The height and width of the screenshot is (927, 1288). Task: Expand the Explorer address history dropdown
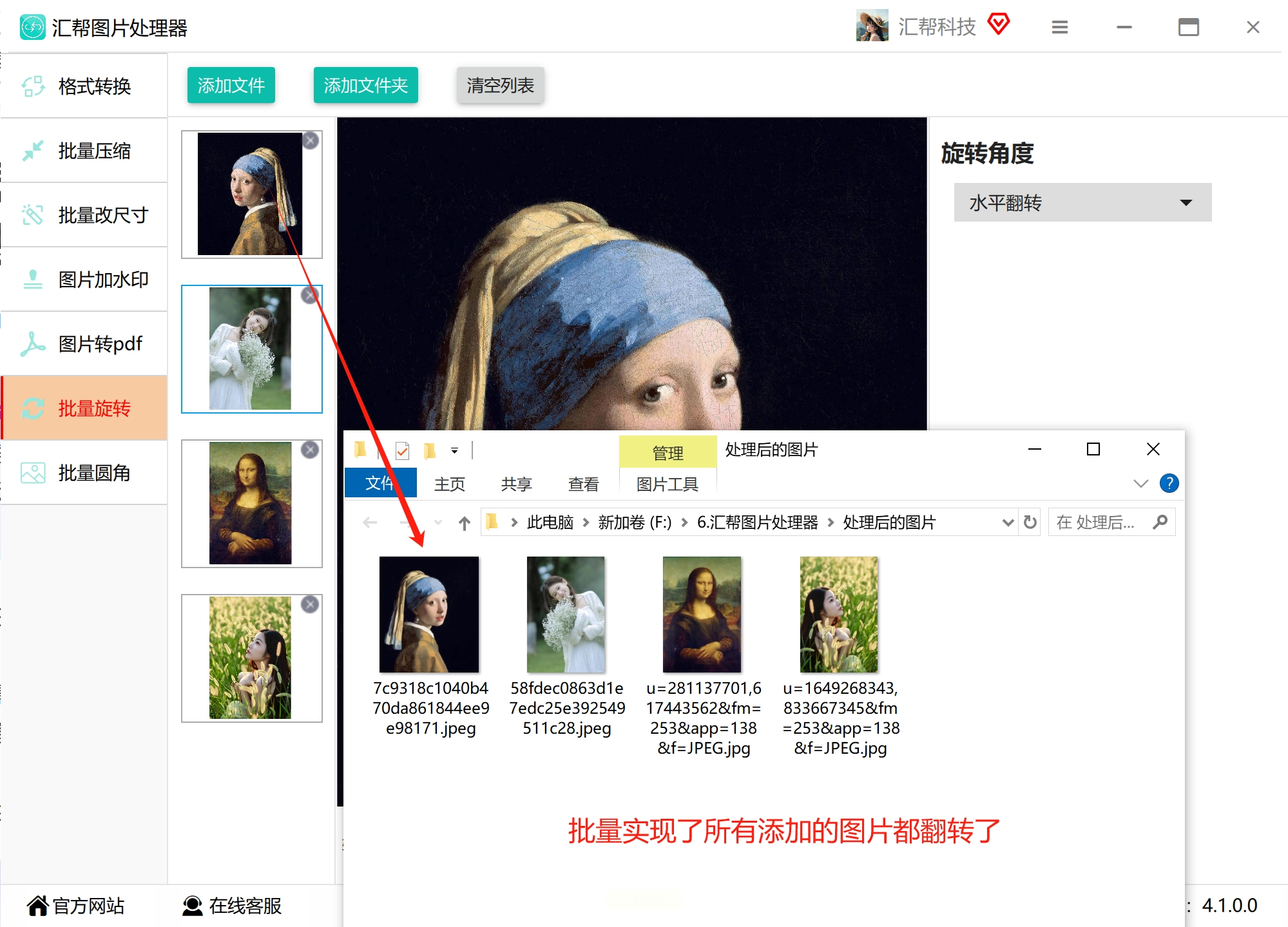[x=1008, y=522]
